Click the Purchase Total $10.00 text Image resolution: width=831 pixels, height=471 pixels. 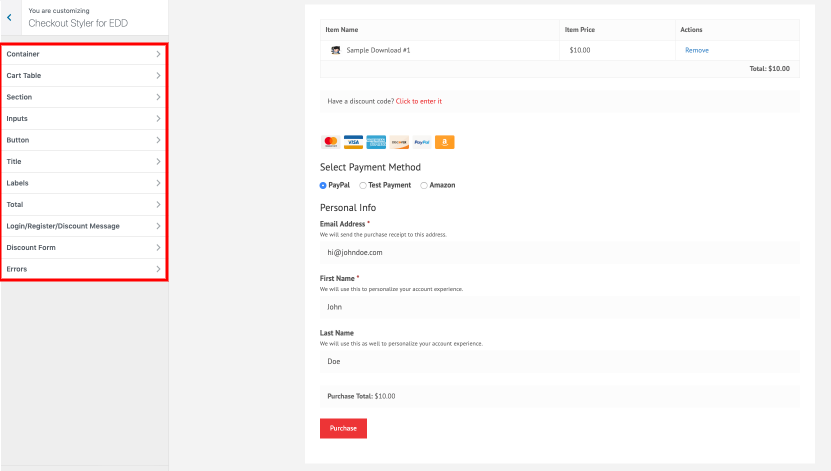tap(361, 396)
